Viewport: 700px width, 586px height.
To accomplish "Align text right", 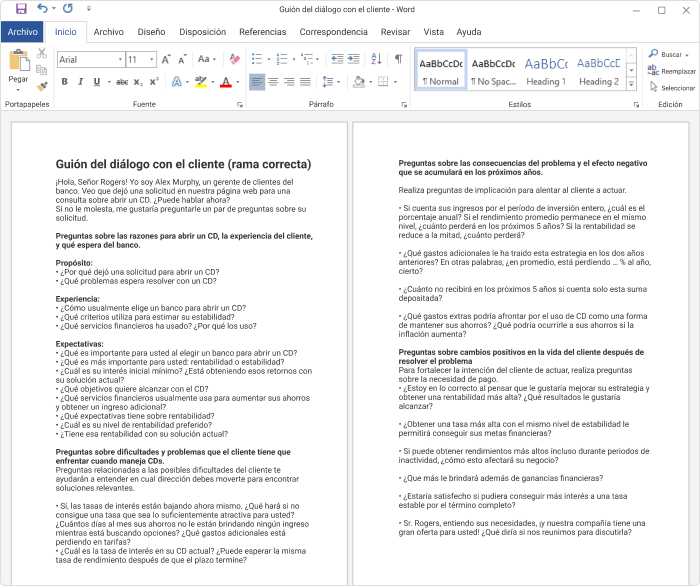I will coord(289,82).
